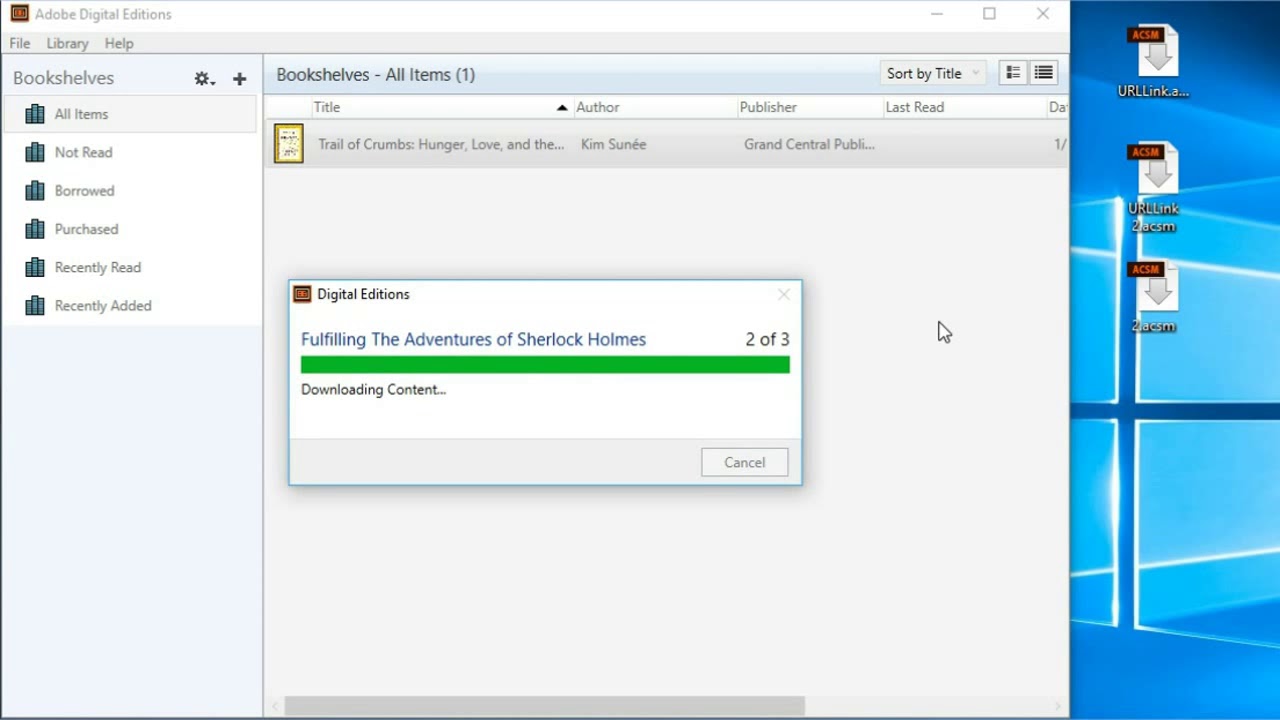
Task: Click the horizontal scrollbar thumb
Action: click(544, 707)
